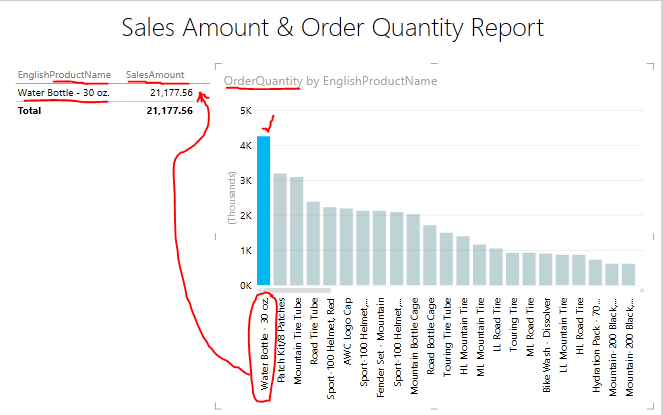Select the Touring Tire Tube bar
The width and height of the screenshot is (663, 415).
click(446, 259)
